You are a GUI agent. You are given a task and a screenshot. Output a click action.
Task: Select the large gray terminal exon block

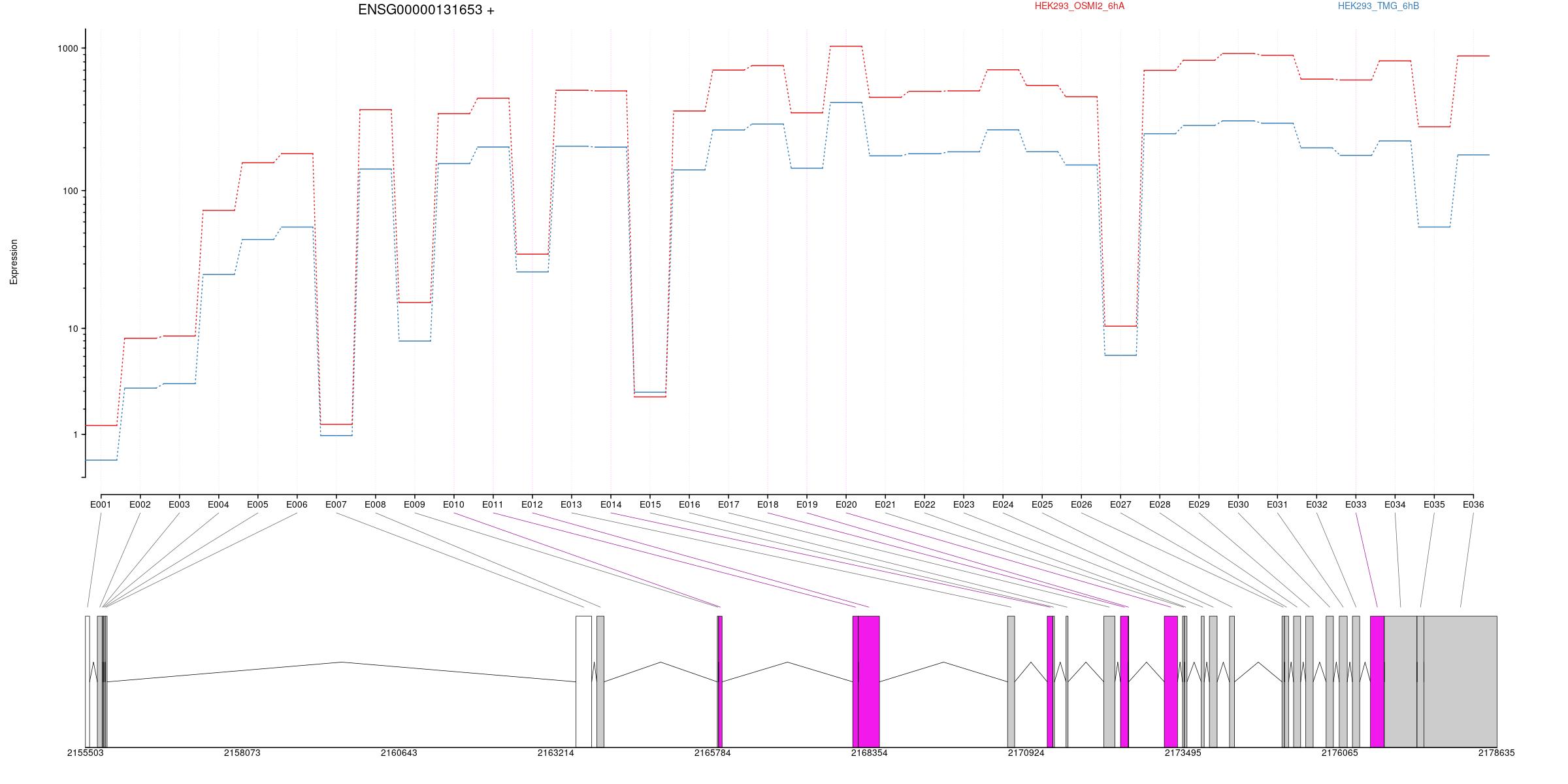coord(1460,681)
